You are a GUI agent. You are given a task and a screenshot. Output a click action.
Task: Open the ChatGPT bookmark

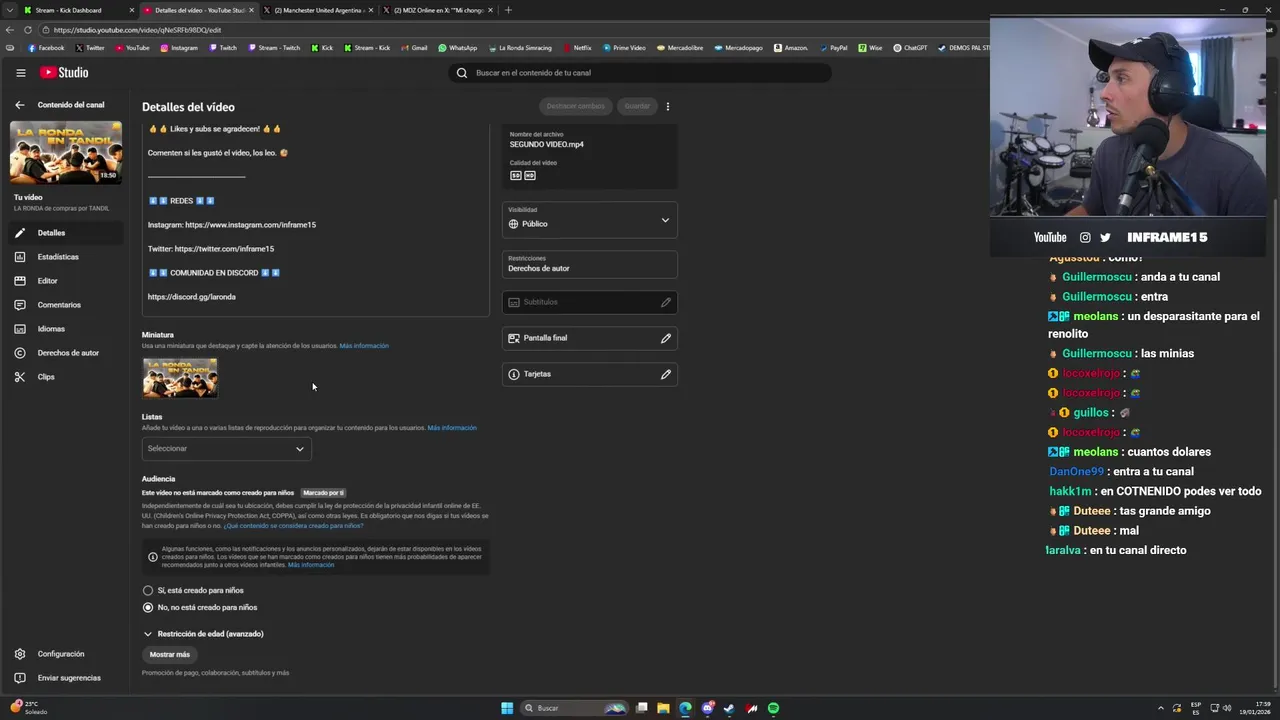(x=910, y=48)
